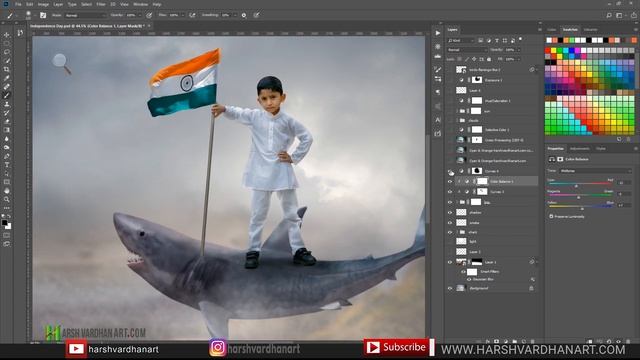The width and height of the screenshot is (640, 360).
Task: Expand the shark layer group
Action: coord(457,232)
